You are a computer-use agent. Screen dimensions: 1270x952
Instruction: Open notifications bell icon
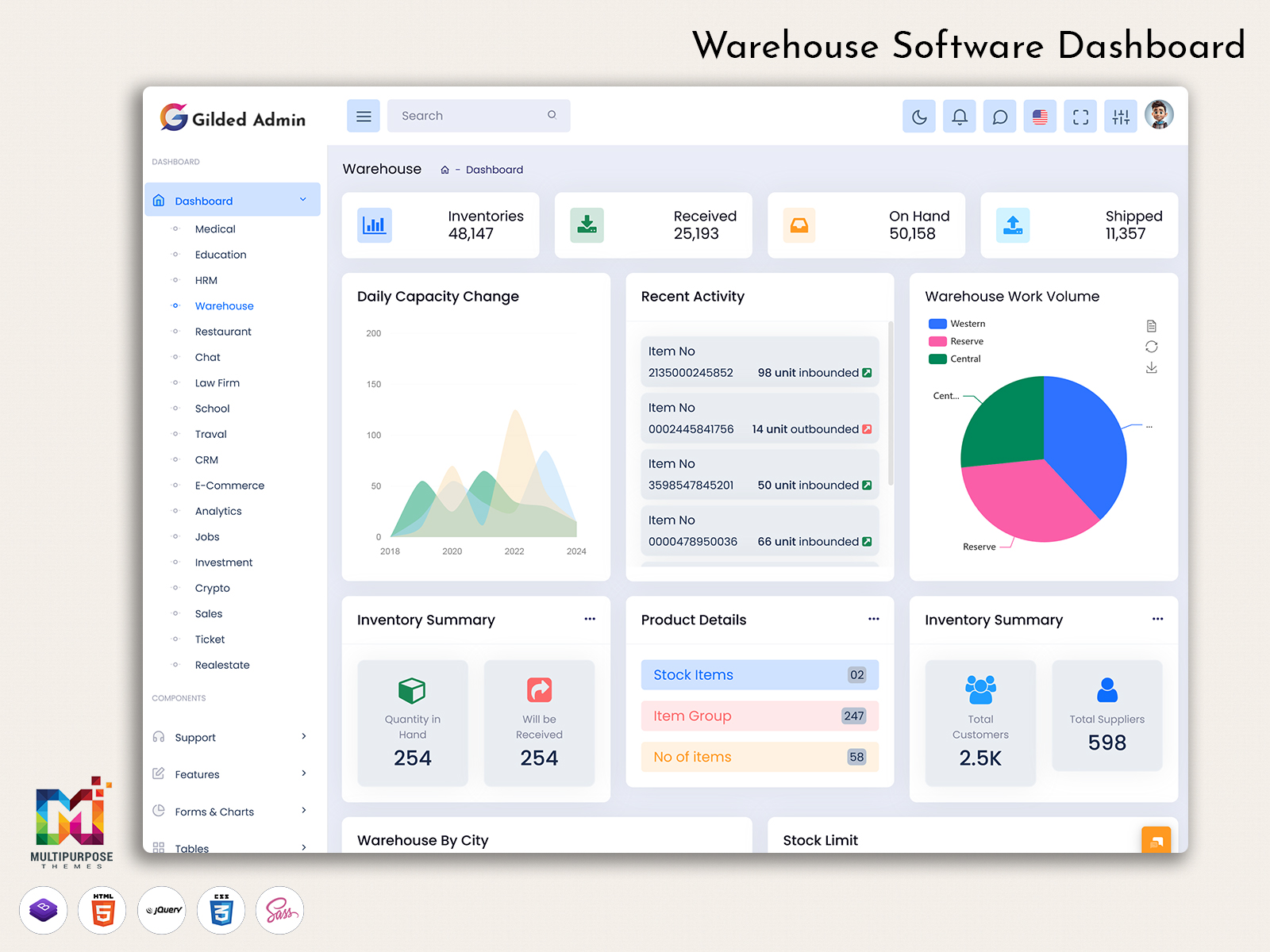click(x=960, y=117)
